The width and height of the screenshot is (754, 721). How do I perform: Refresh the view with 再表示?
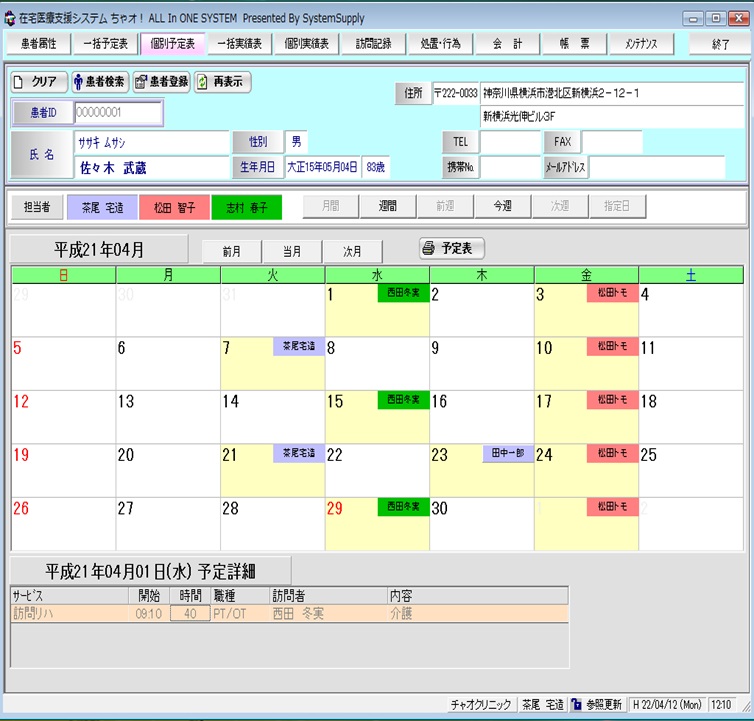click(x=223, y=82)
